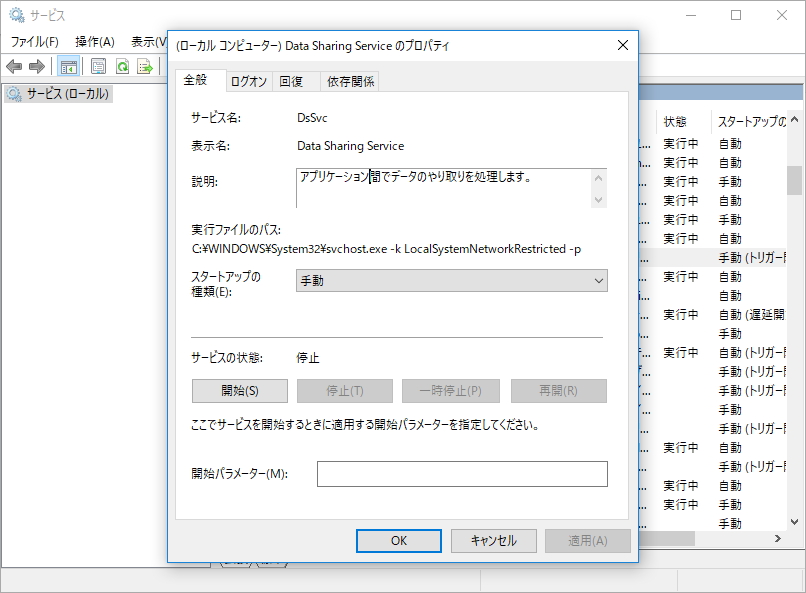The height and width of the screenshot is (593, 806).
Task: Select the サービス (ローカル) node in left pane
Action: [60, 93]
